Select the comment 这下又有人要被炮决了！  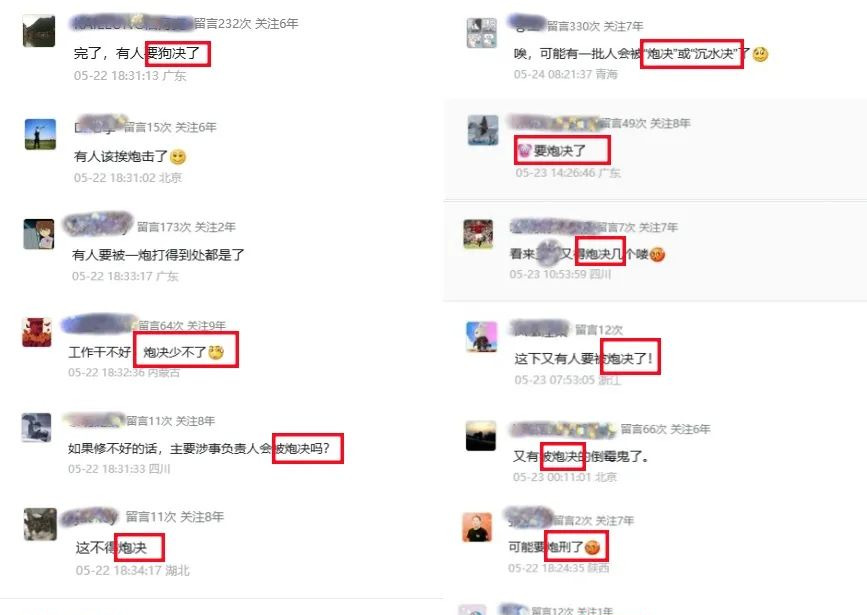point(584,358)
